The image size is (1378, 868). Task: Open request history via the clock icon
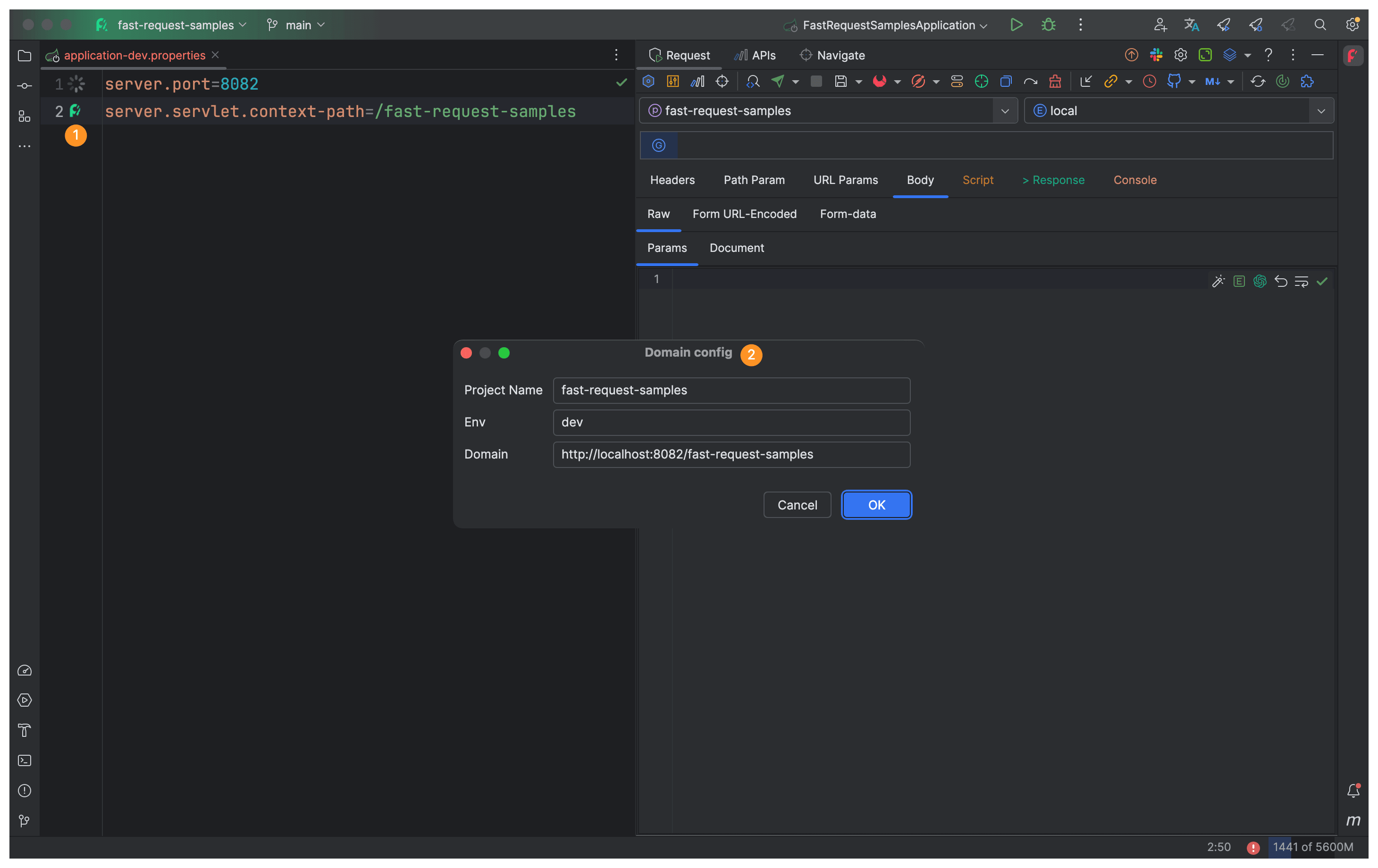(x=1150, y=81)
